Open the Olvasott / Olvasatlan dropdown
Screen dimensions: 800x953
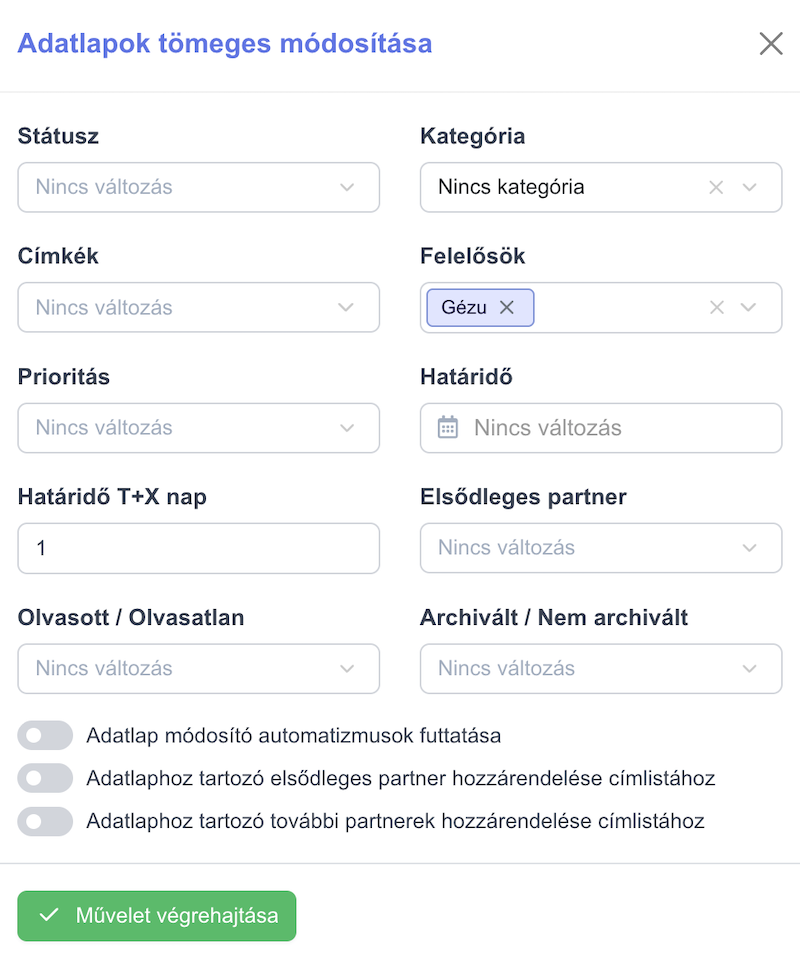[x=199, y=669]
